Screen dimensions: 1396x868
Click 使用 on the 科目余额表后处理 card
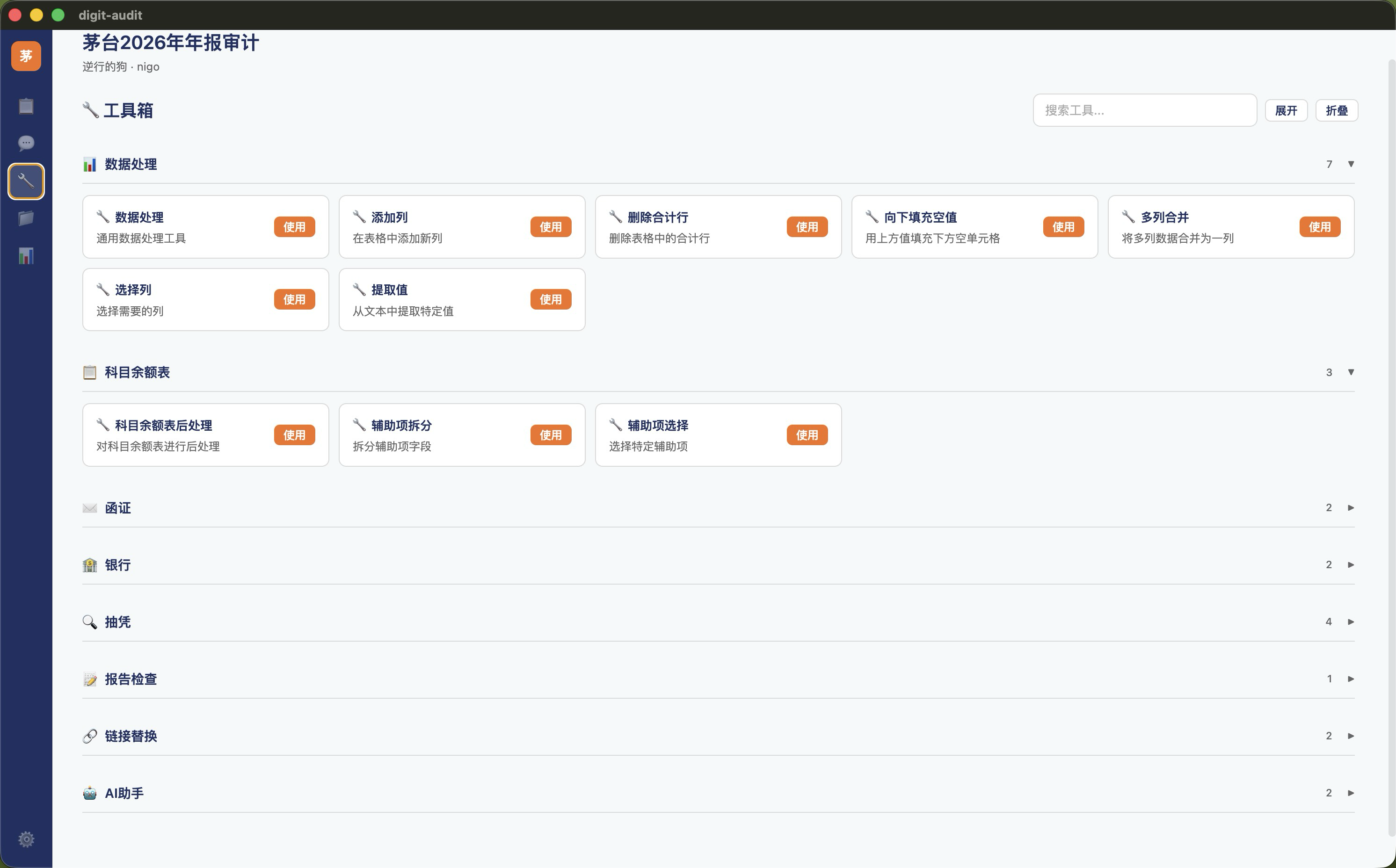coord(294,434)
